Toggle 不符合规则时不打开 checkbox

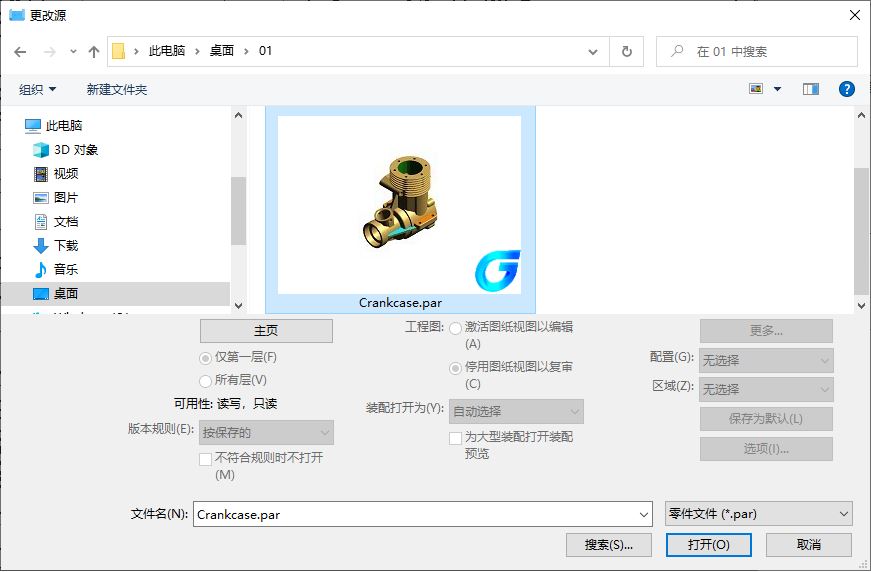(x=206, y=459)
